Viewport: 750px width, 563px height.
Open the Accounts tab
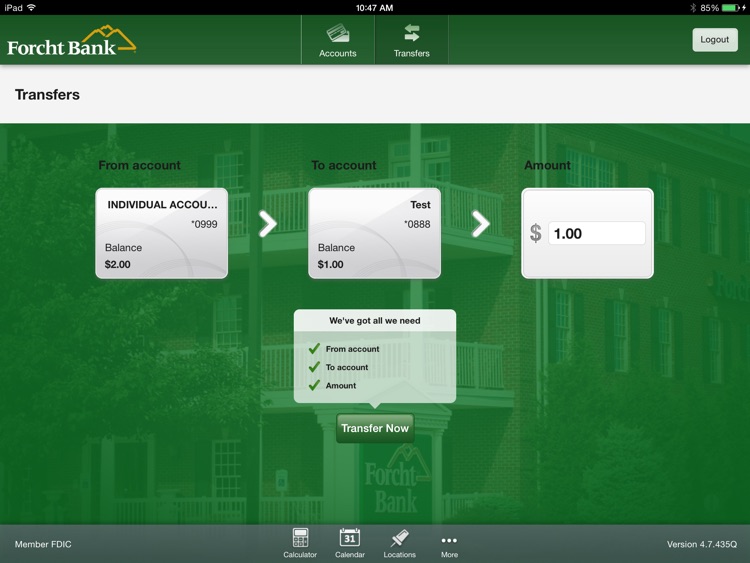pyautogui.click(x=338, y=40)
